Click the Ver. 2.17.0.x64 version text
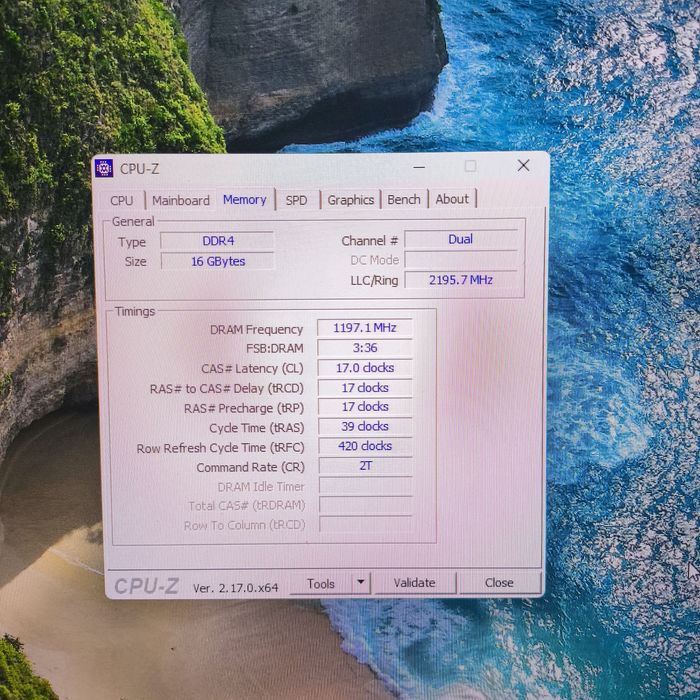Viewport: 700px width, 700px height. click(x=236, y=588)
